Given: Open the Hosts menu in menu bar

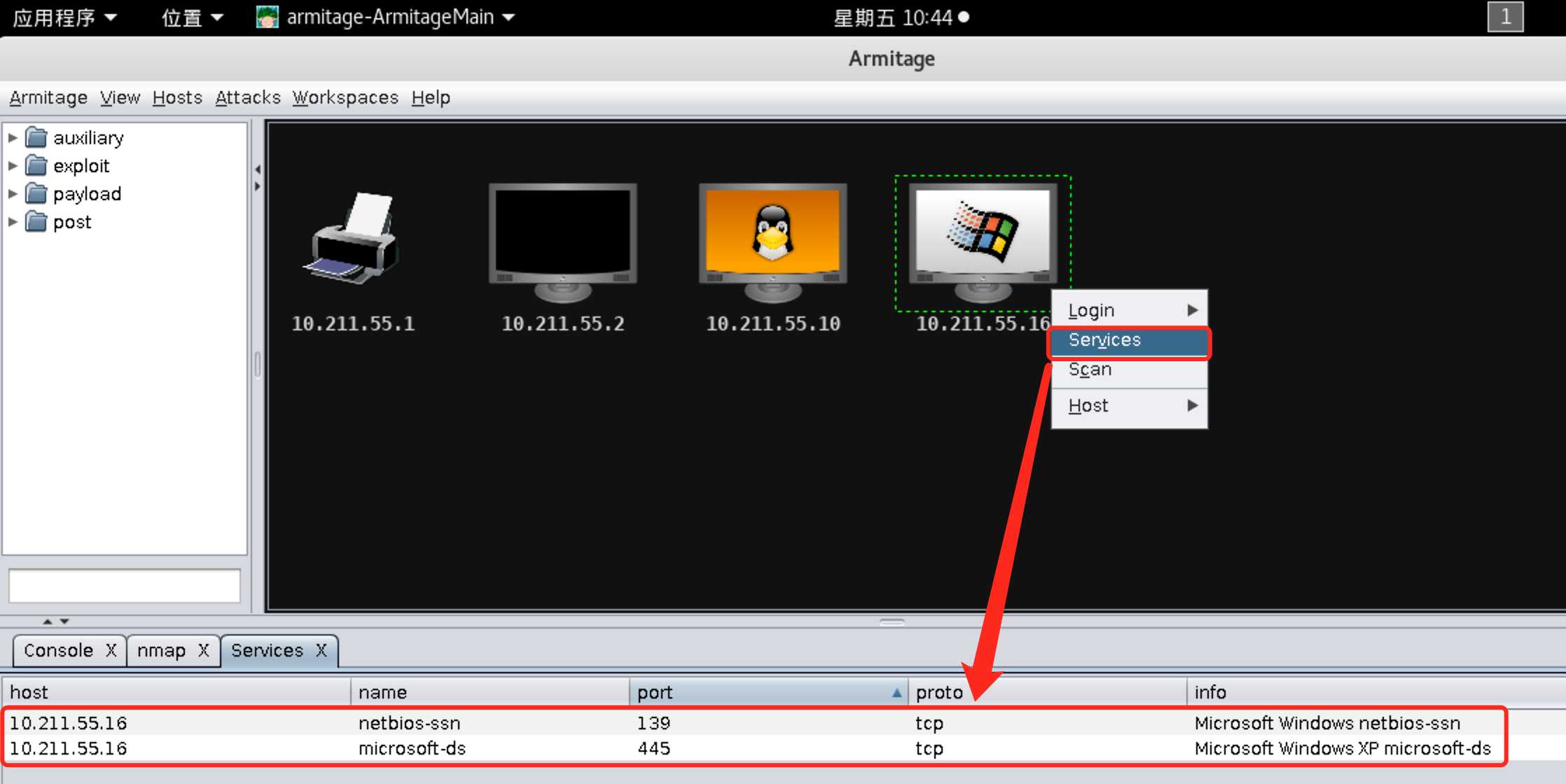Looking at the screenshot, I should (176, 97).
